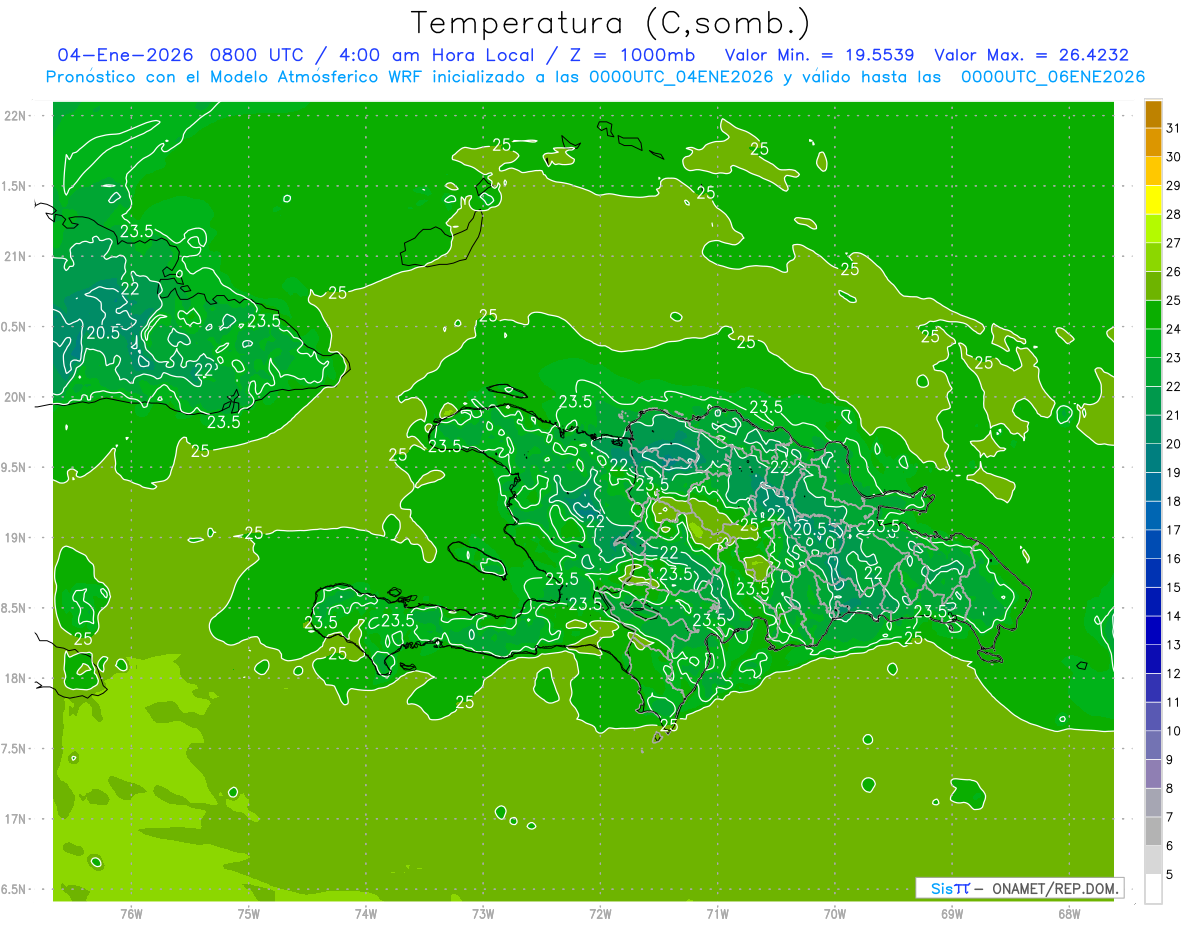This screenshot has width=1200, height=927.
Task: Click the colorbar scale label '31'
Action: [1173, 128]
